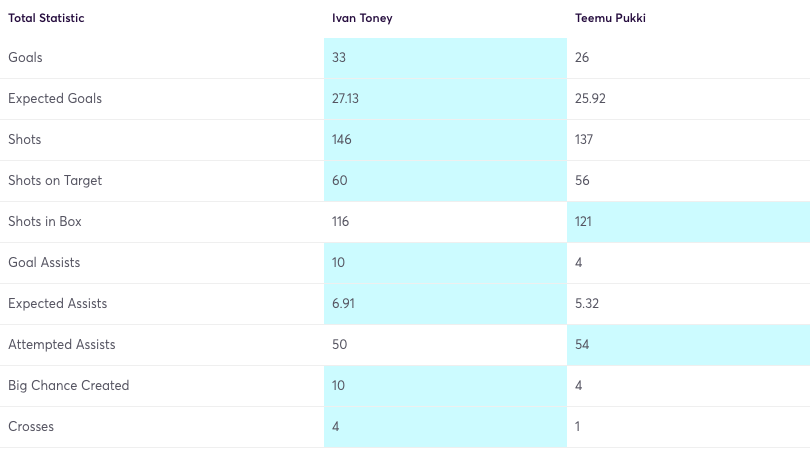Select Toney's Expected Goals value 27.13
811x450 pixels.
tap(348, 99)
